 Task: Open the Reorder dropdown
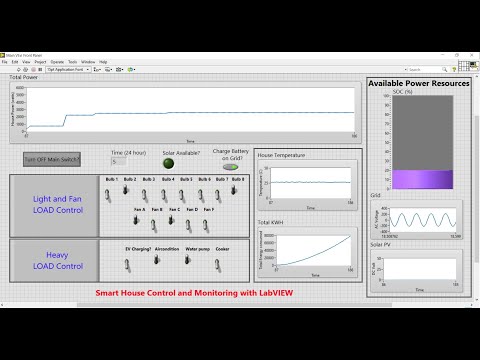point(131,69)
